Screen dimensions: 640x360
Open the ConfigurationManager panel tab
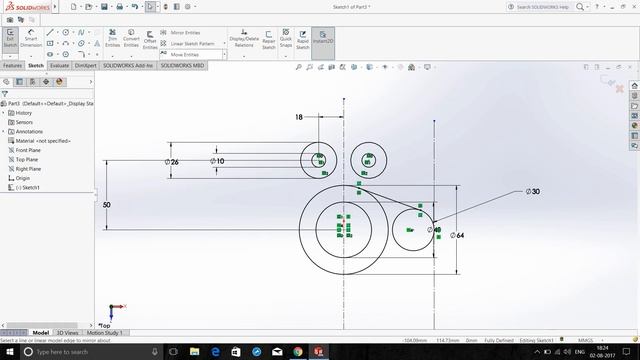(x=33, y=82)
